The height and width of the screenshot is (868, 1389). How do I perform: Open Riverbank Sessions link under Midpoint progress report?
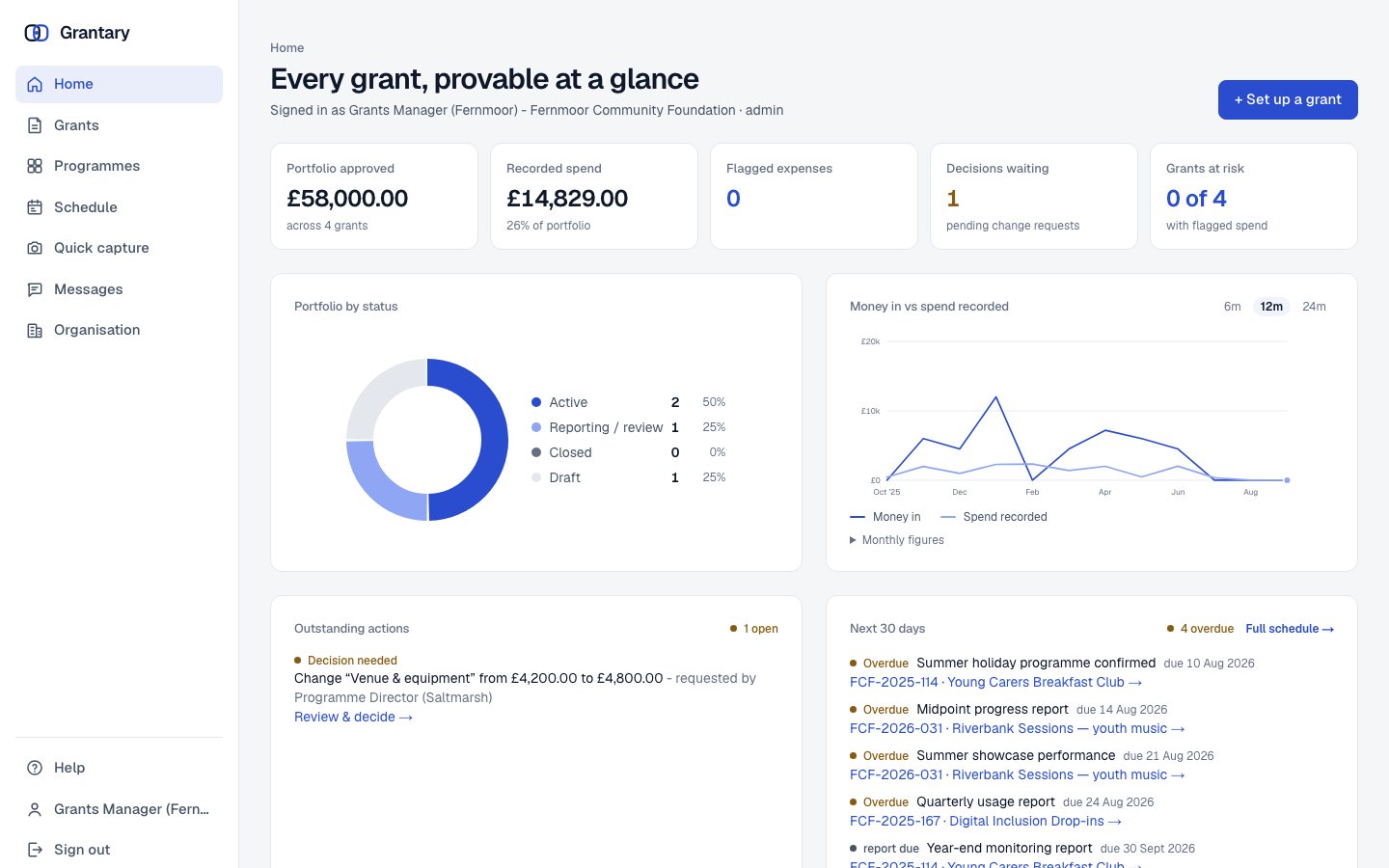pos(1017,728)
